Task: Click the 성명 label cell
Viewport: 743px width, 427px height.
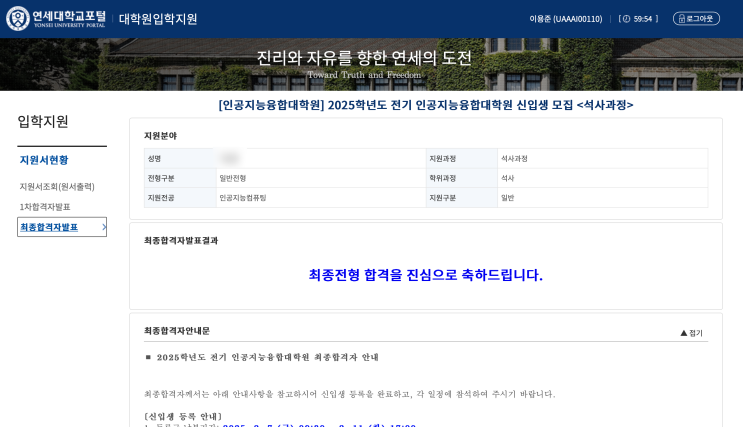Action: coord(180,158)
